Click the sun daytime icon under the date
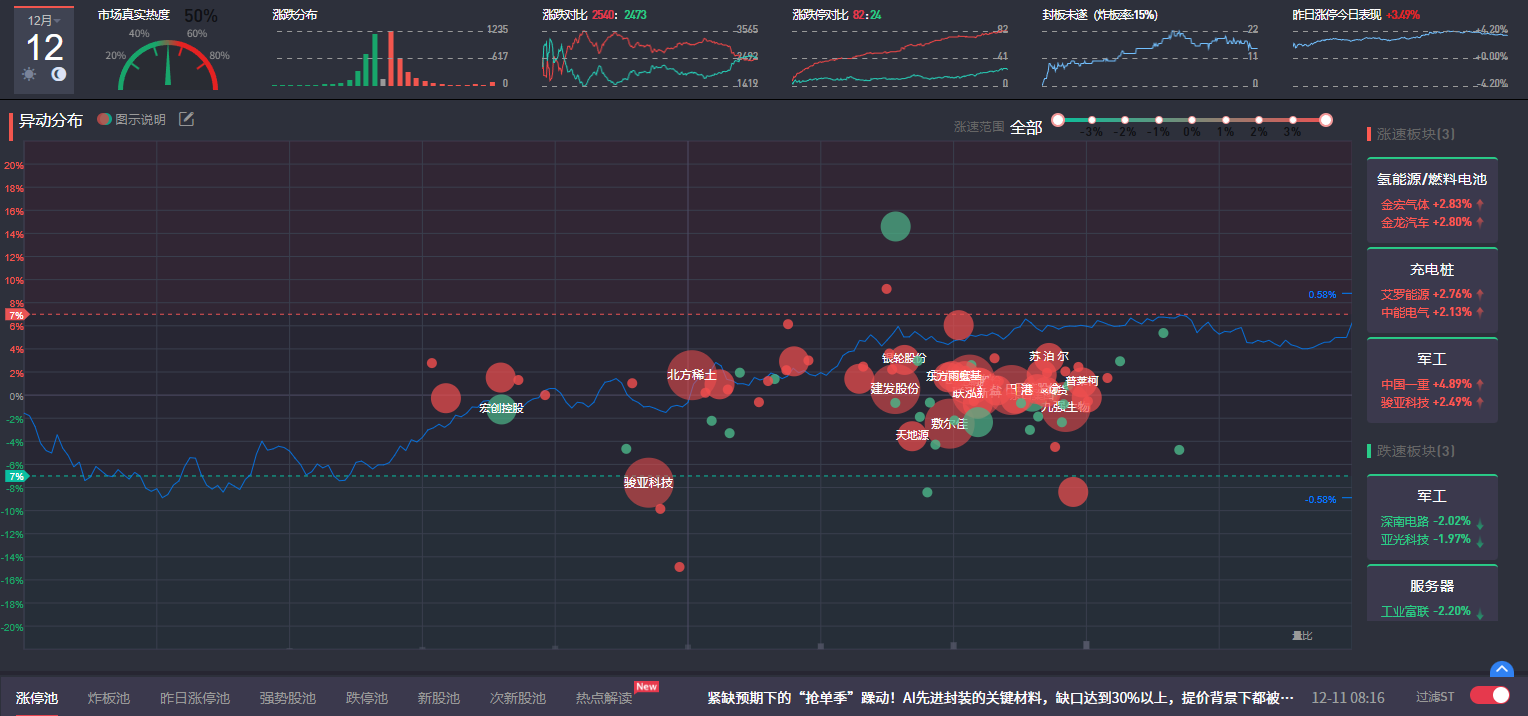This screenshot has height=716, width=1528. pyautogui.click(x=28, y=75)
